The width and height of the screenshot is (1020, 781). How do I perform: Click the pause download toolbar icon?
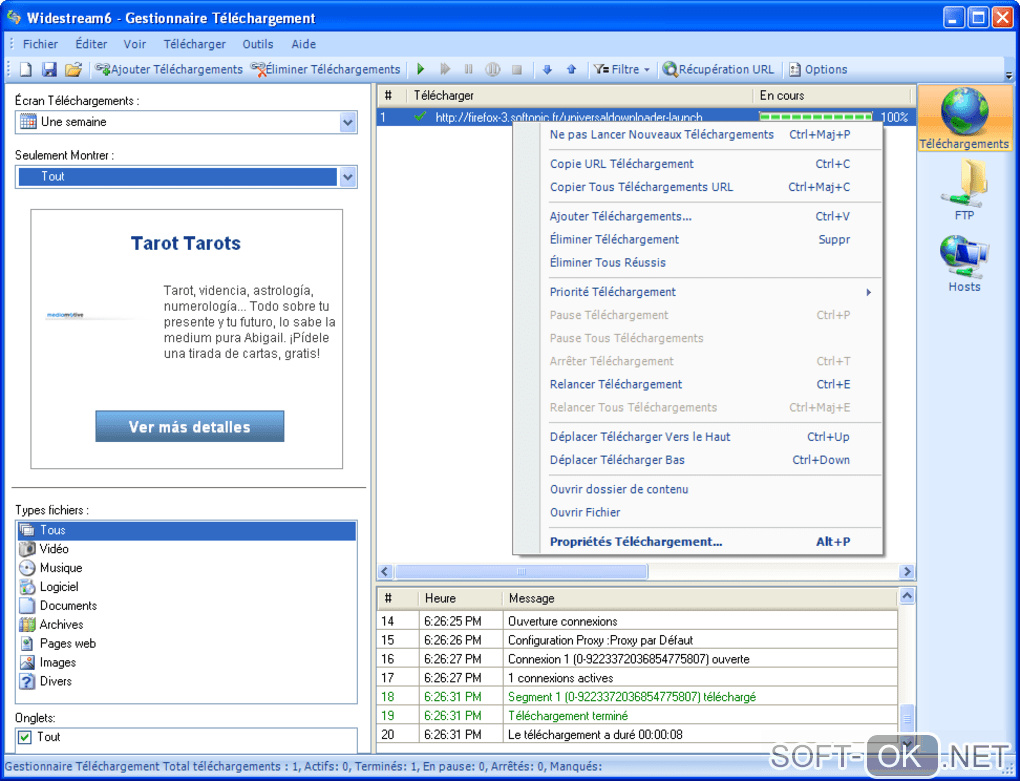468,70
